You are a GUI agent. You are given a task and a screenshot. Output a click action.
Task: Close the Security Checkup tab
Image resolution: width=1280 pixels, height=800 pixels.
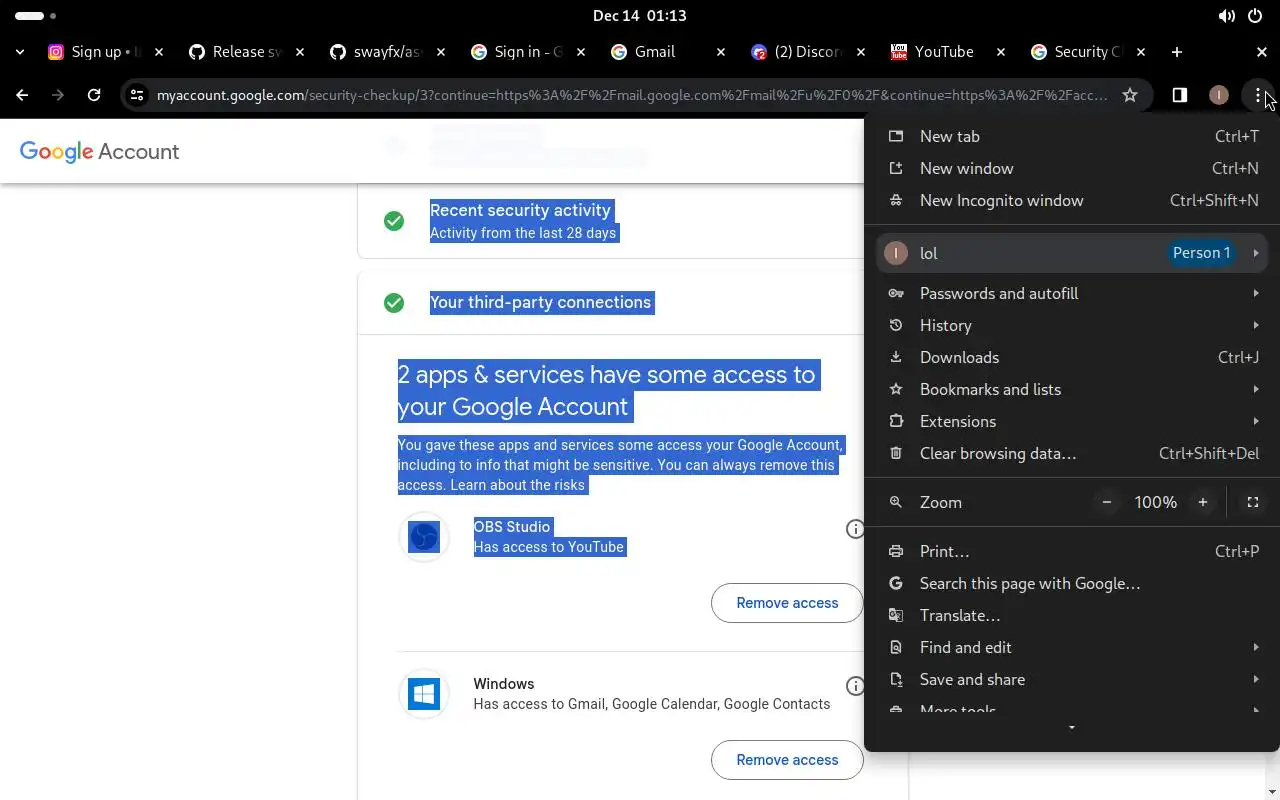click(x=1141, y=52)
